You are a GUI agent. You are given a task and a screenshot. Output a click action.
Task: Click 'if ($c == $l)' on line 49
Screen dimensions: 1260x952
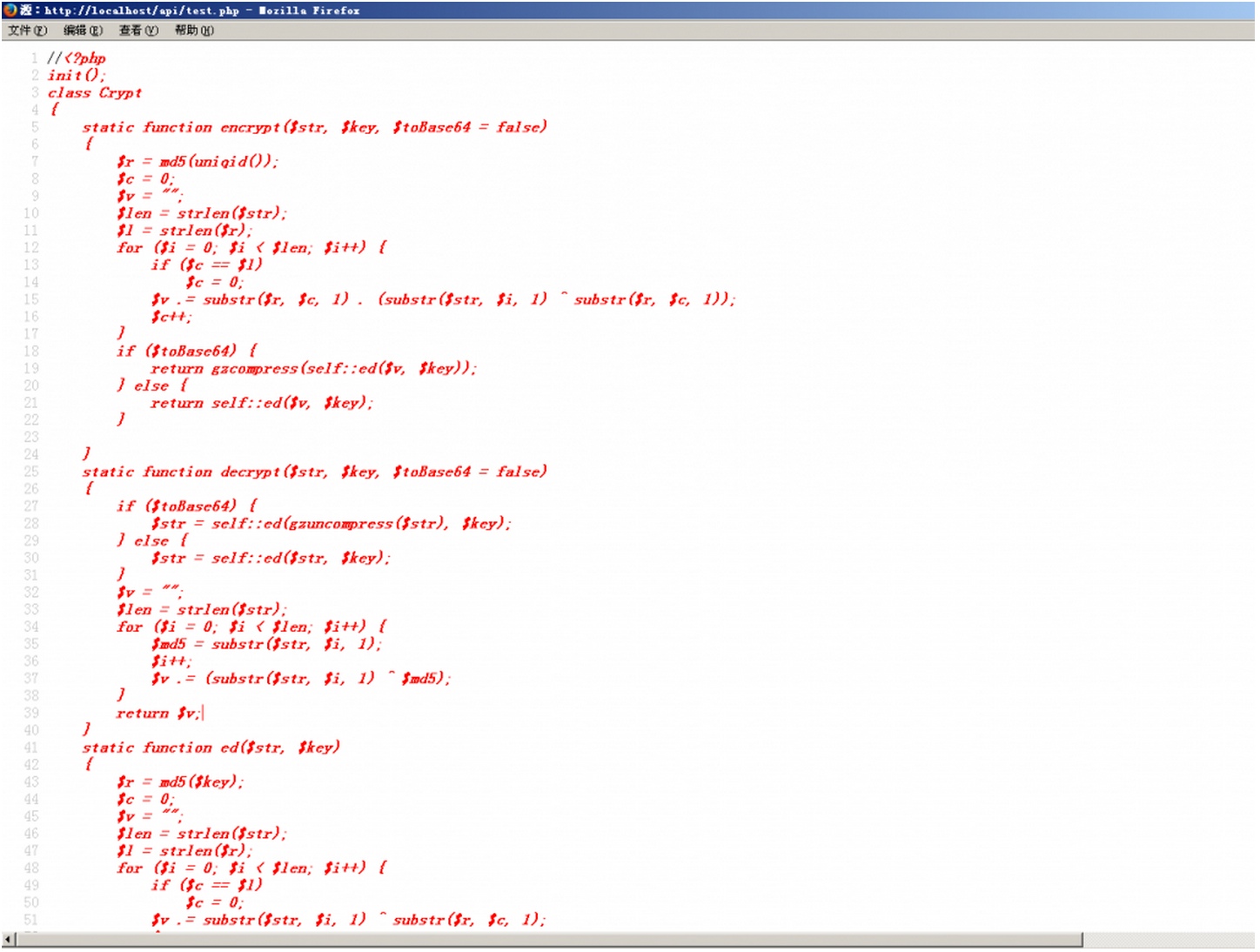(x=206, y=886)
